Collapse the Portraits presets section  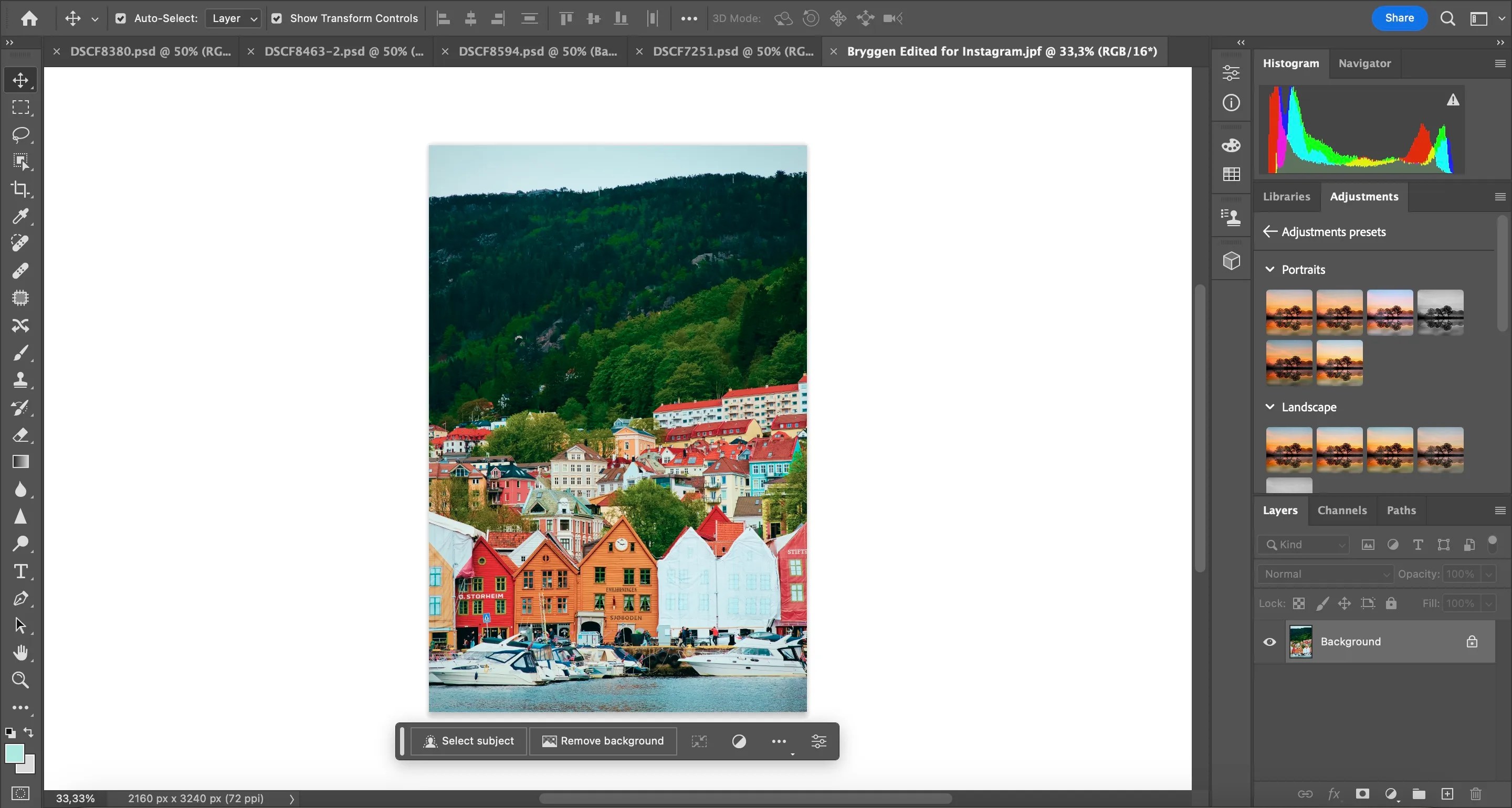(1270, 269)
